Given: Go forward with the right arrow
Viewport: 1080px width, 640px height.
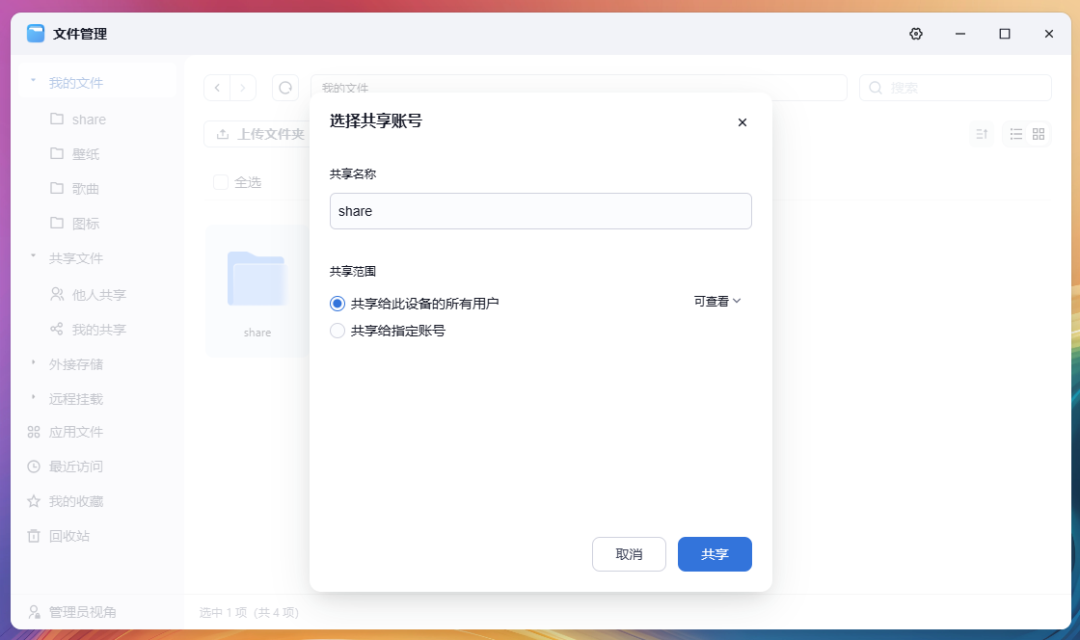Looking at the screenshot, I should coord(242,87).
